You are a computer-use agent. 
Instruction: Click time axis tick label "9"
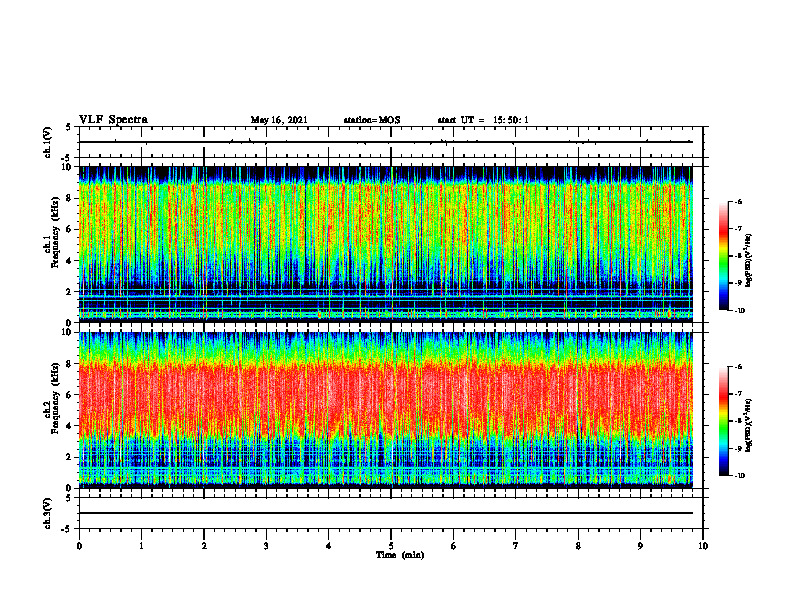(640, 546)
